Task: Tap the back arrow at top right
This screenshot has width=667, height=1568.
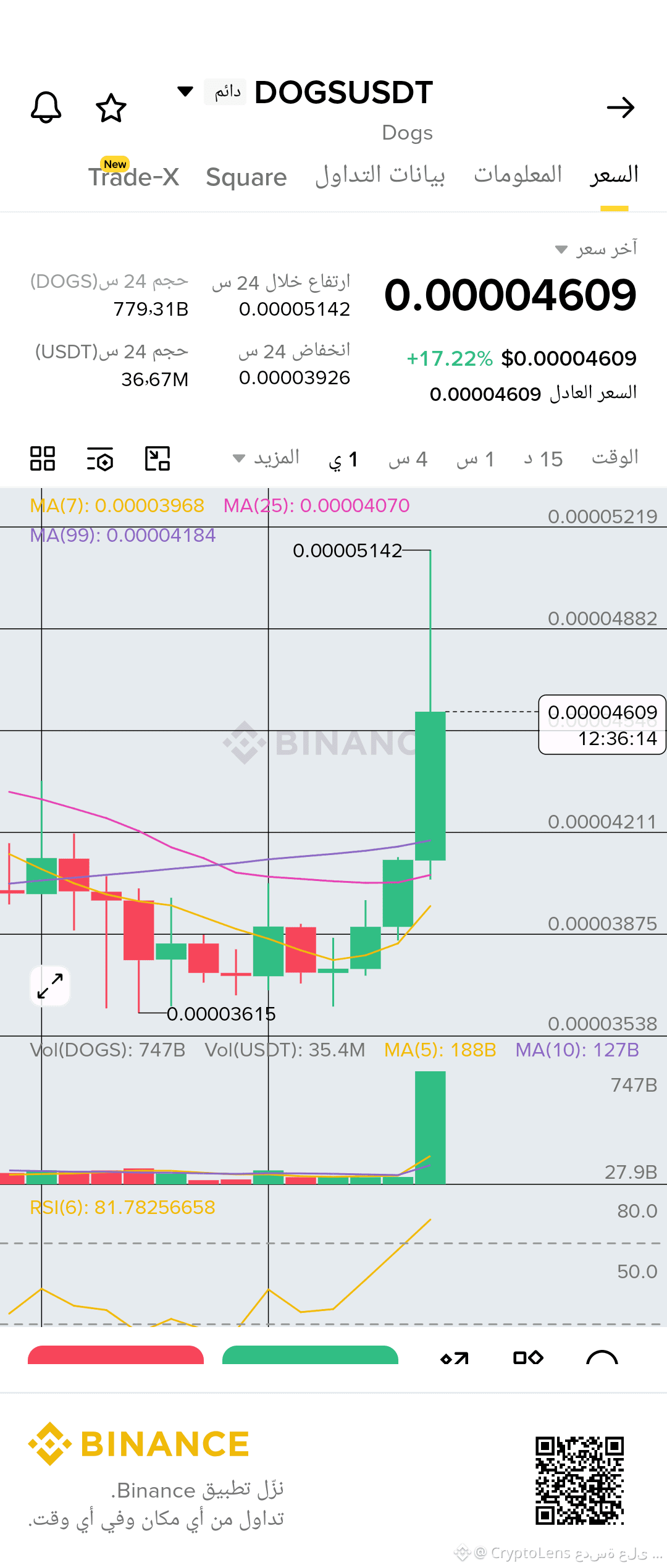Action: 621,107
